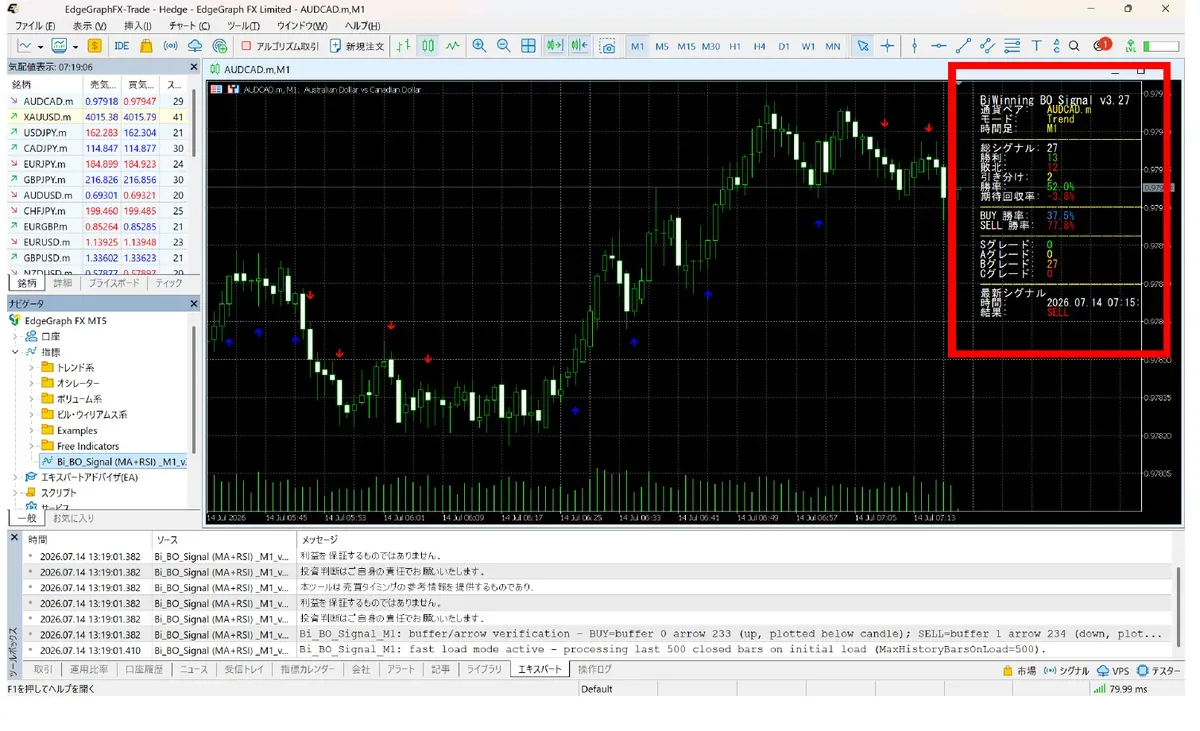The width and height of the screenshot is (1200, 731).
Task: Open the チャート(C) menu
Action: pyautogui.click(x=190, y=26)
